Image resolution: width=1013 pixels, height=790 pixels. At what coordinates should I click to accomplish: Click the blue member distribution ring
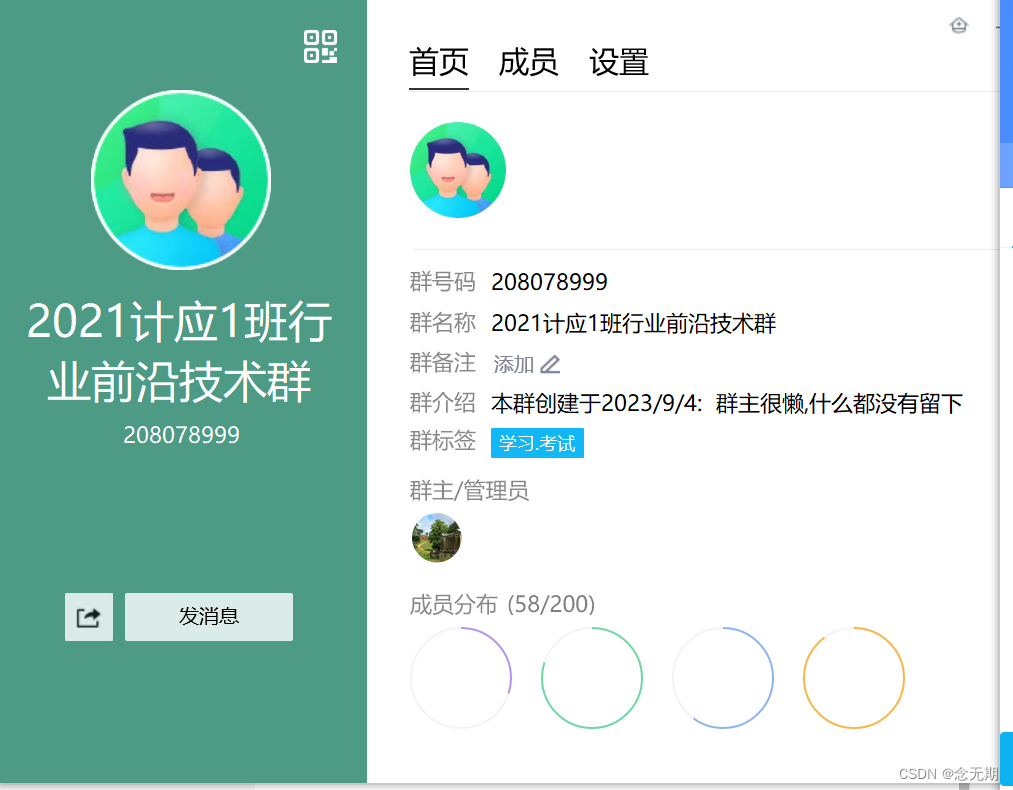pos(723,678)
